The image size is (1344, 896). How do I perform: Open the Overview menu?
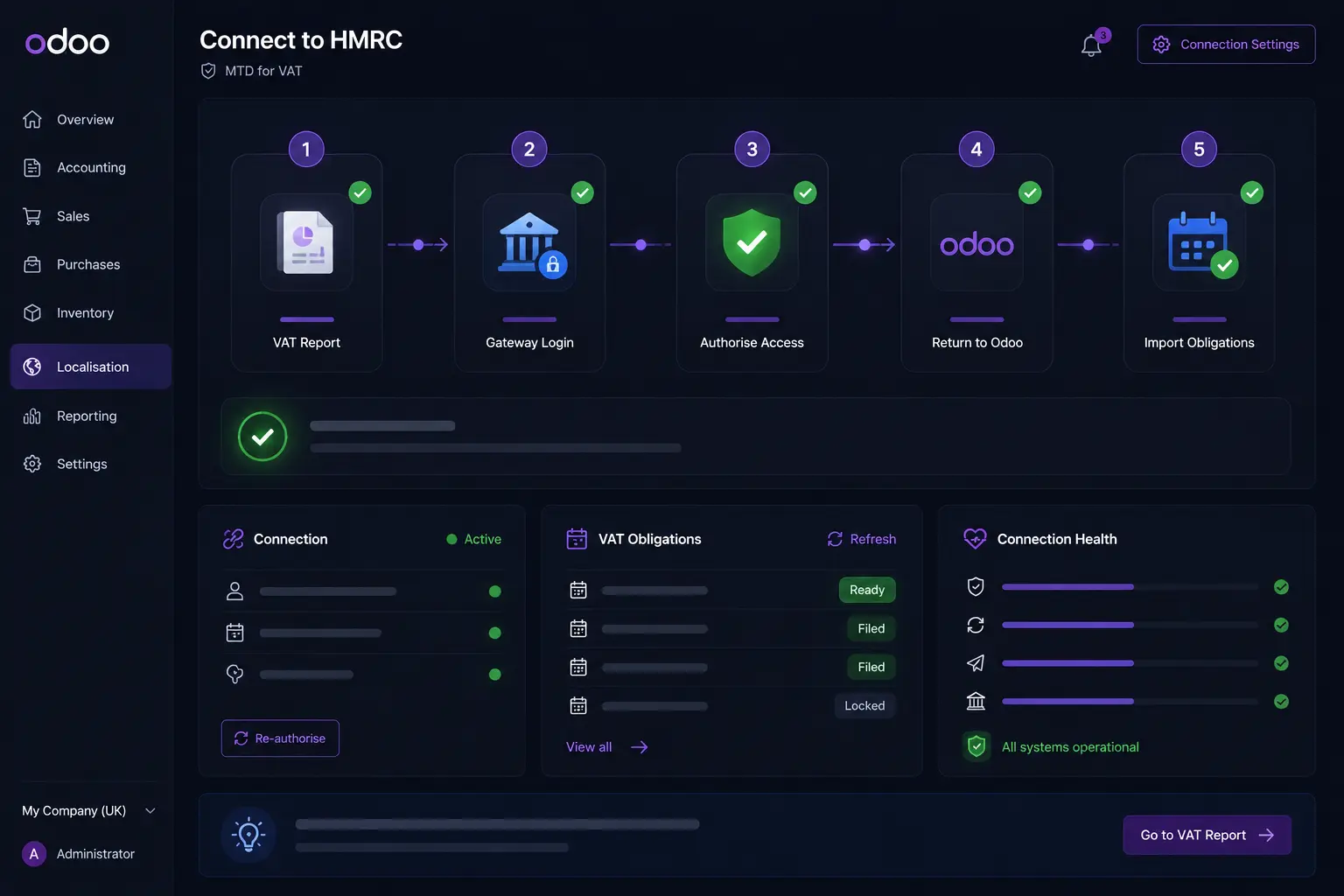click(x=91, y=120)
